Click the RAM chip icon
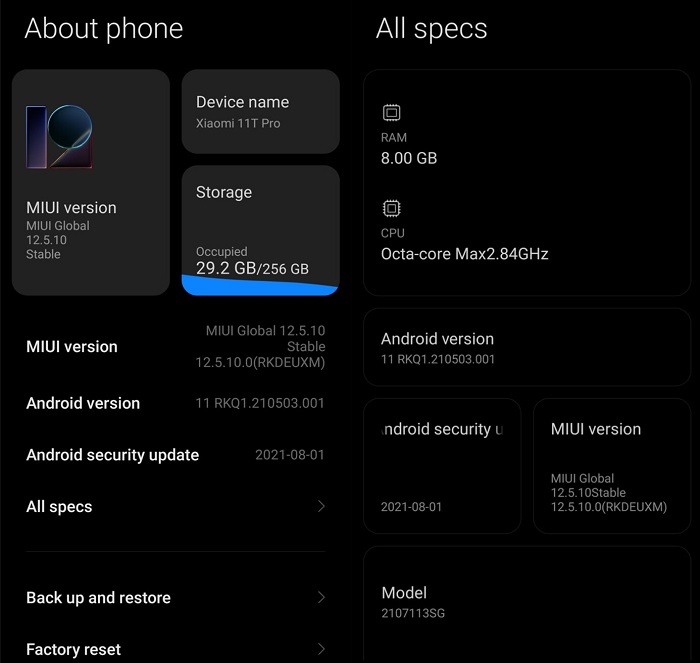 click(392, 113)
